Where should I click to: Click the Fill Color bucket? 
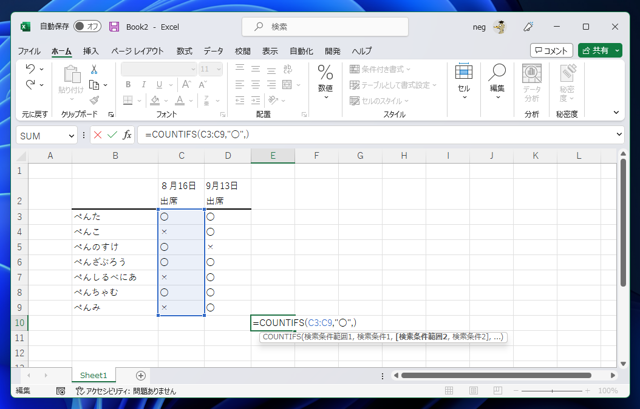(155, 100)
